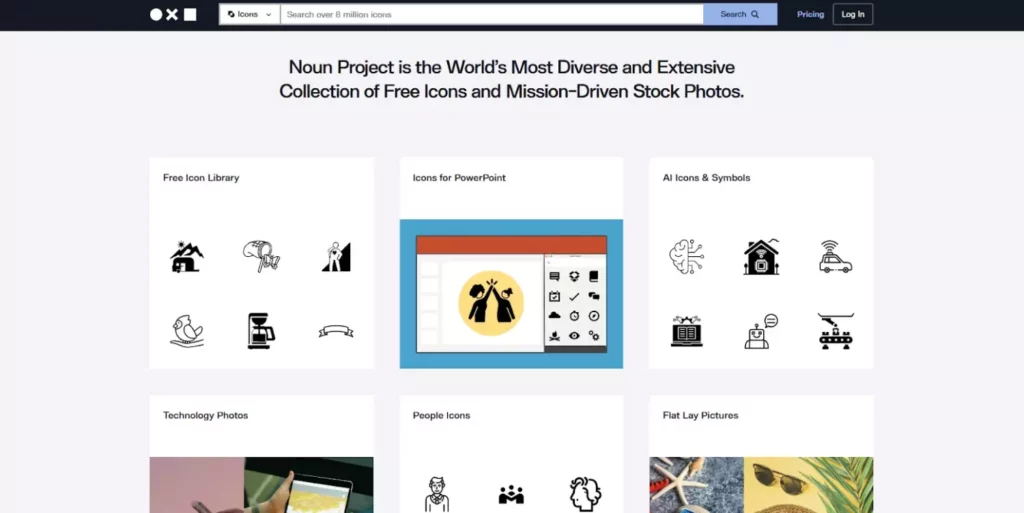This screenshot has width=1024, height=513.
Task: Select the self-driving car icon
Action: [x=836, y=256]
